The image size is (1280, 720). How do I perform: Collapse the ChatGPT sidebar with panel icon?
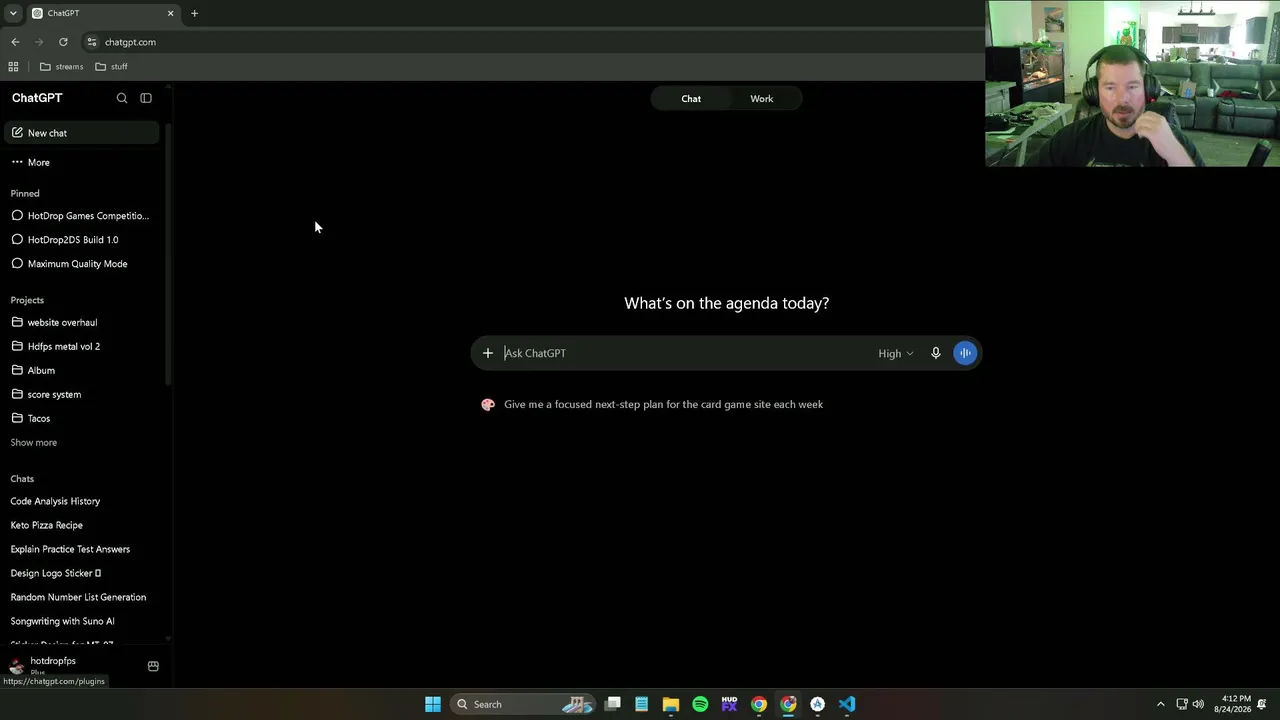[146, 98]
